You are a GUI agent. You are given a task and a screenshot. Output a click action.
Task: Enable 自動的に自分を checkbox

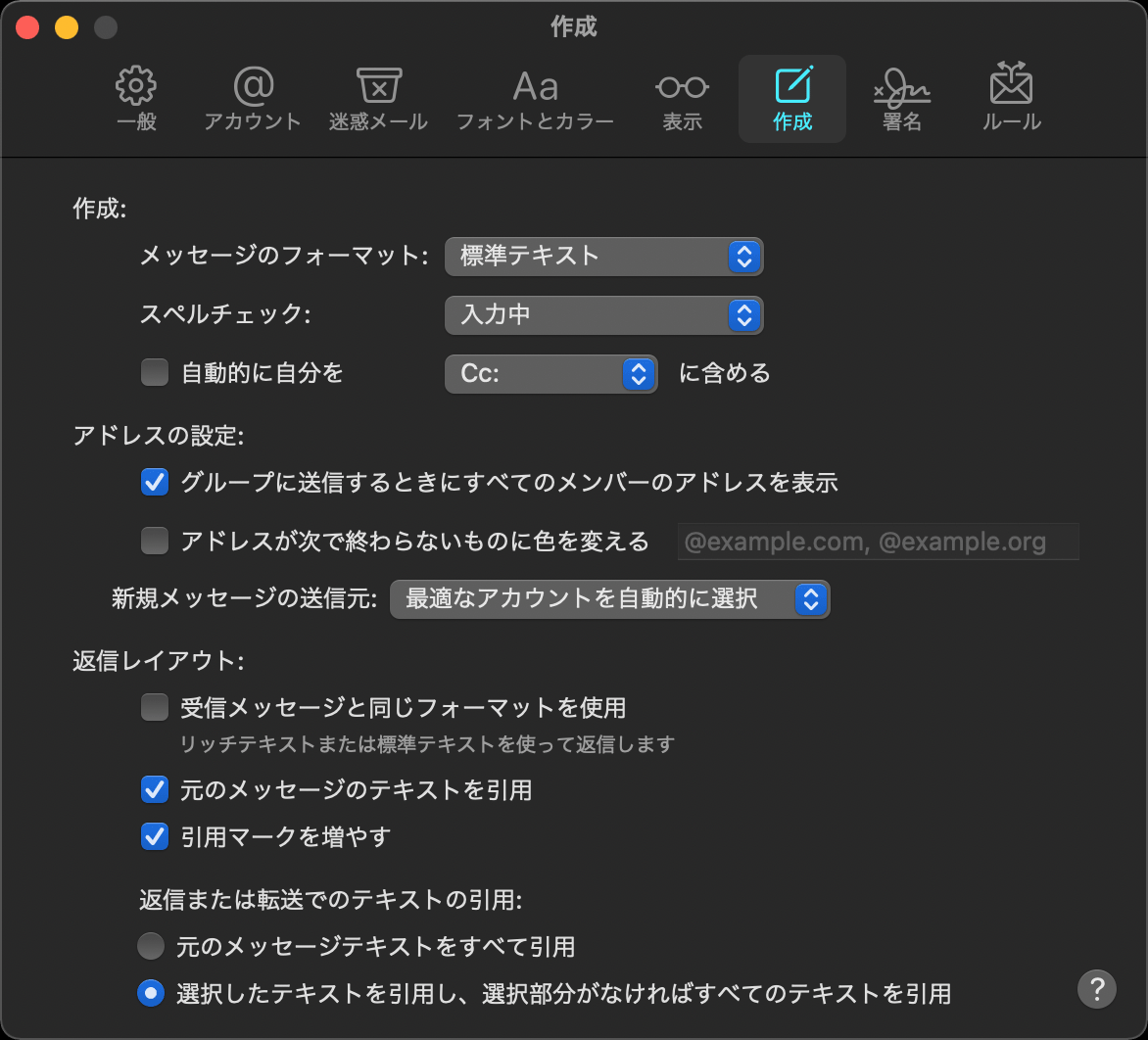[155, 373]
